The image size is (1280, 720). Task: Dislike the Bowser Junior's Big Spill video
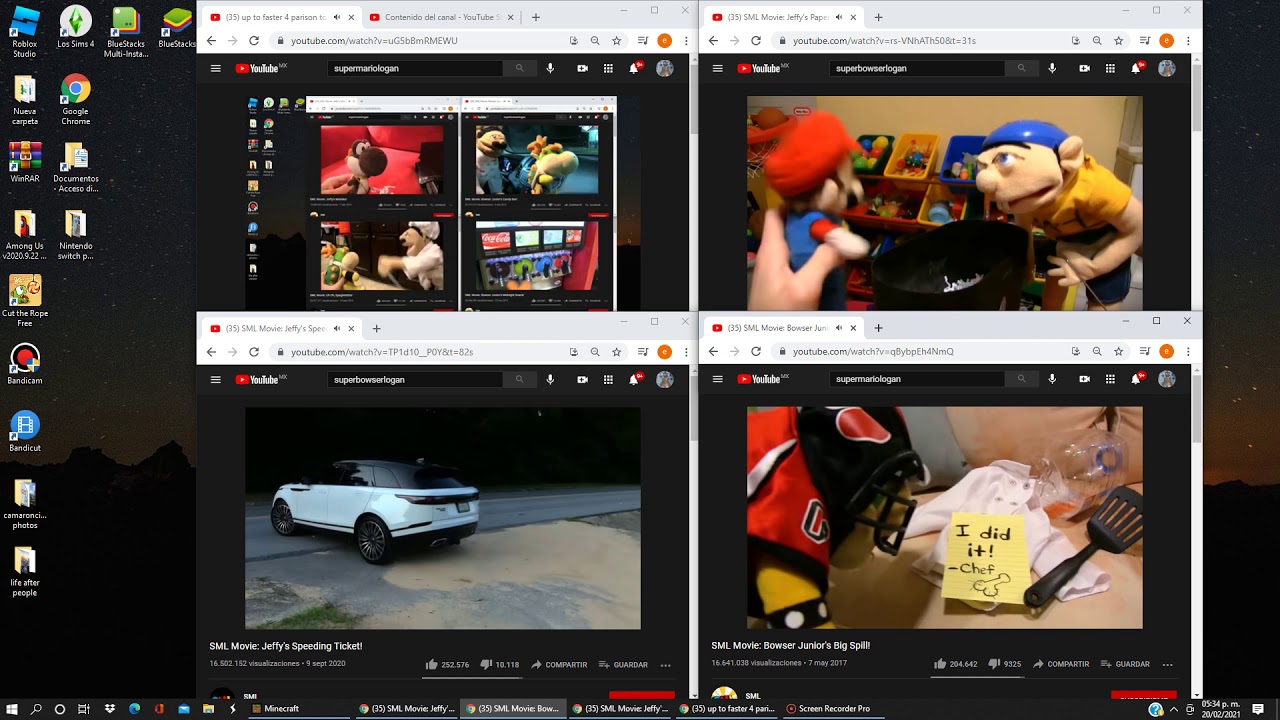pyautogui.click(x=1004, y=664)
